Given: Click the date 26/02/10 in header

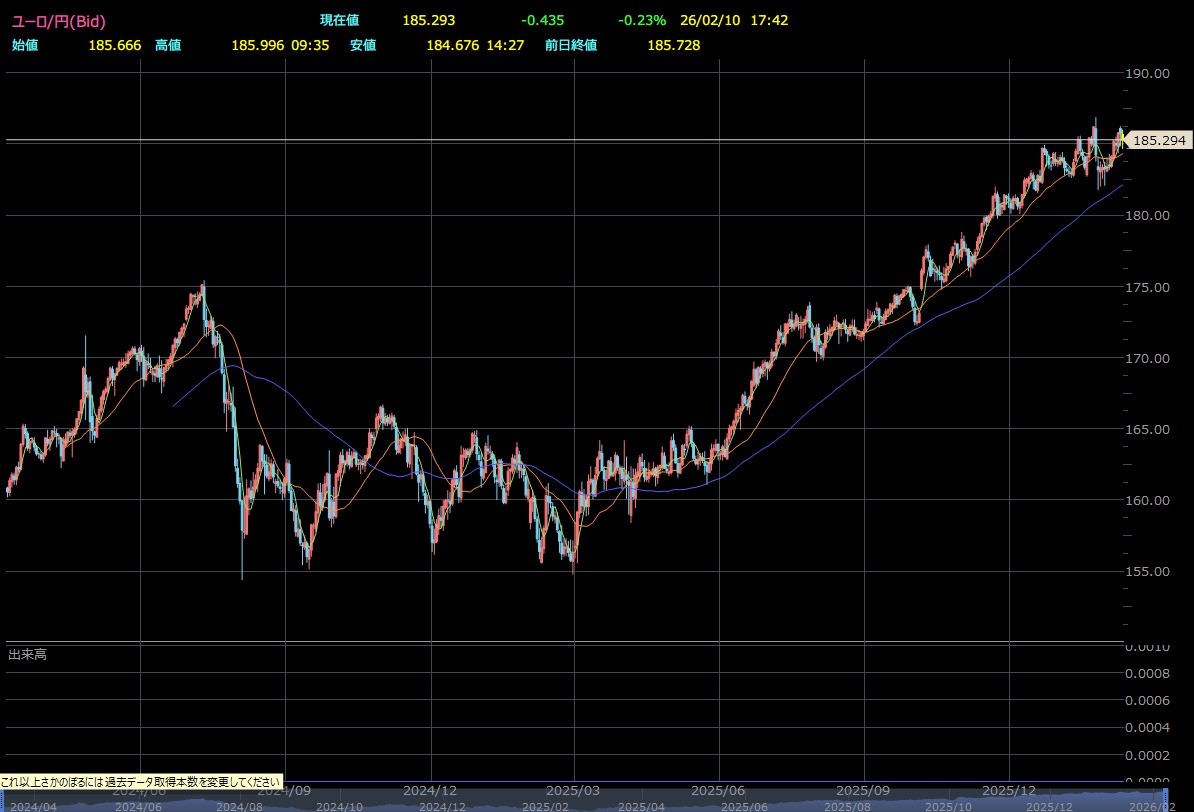Looking at the screenshot, I should [710, 21].
